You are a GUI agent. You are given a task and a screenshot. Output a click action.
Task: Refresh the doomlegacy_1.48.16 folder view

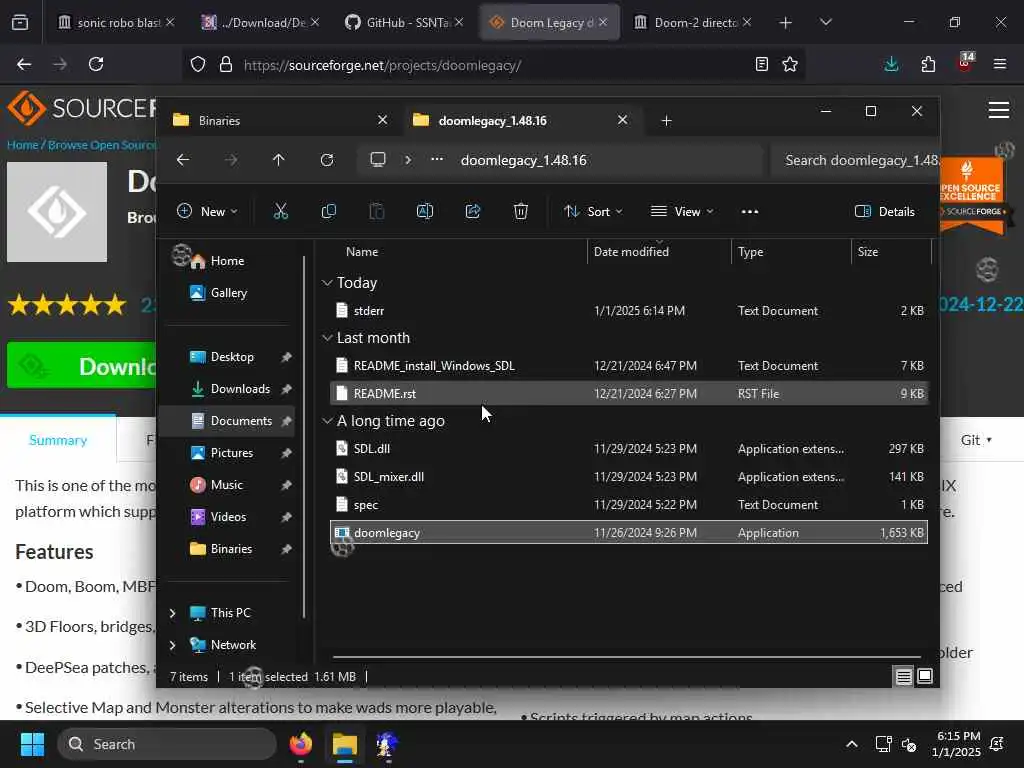[x=327, y=160]
